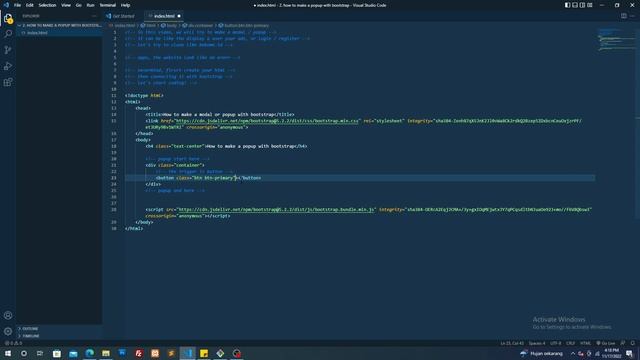
Task: Open the Source Control view
Action: 8,50
